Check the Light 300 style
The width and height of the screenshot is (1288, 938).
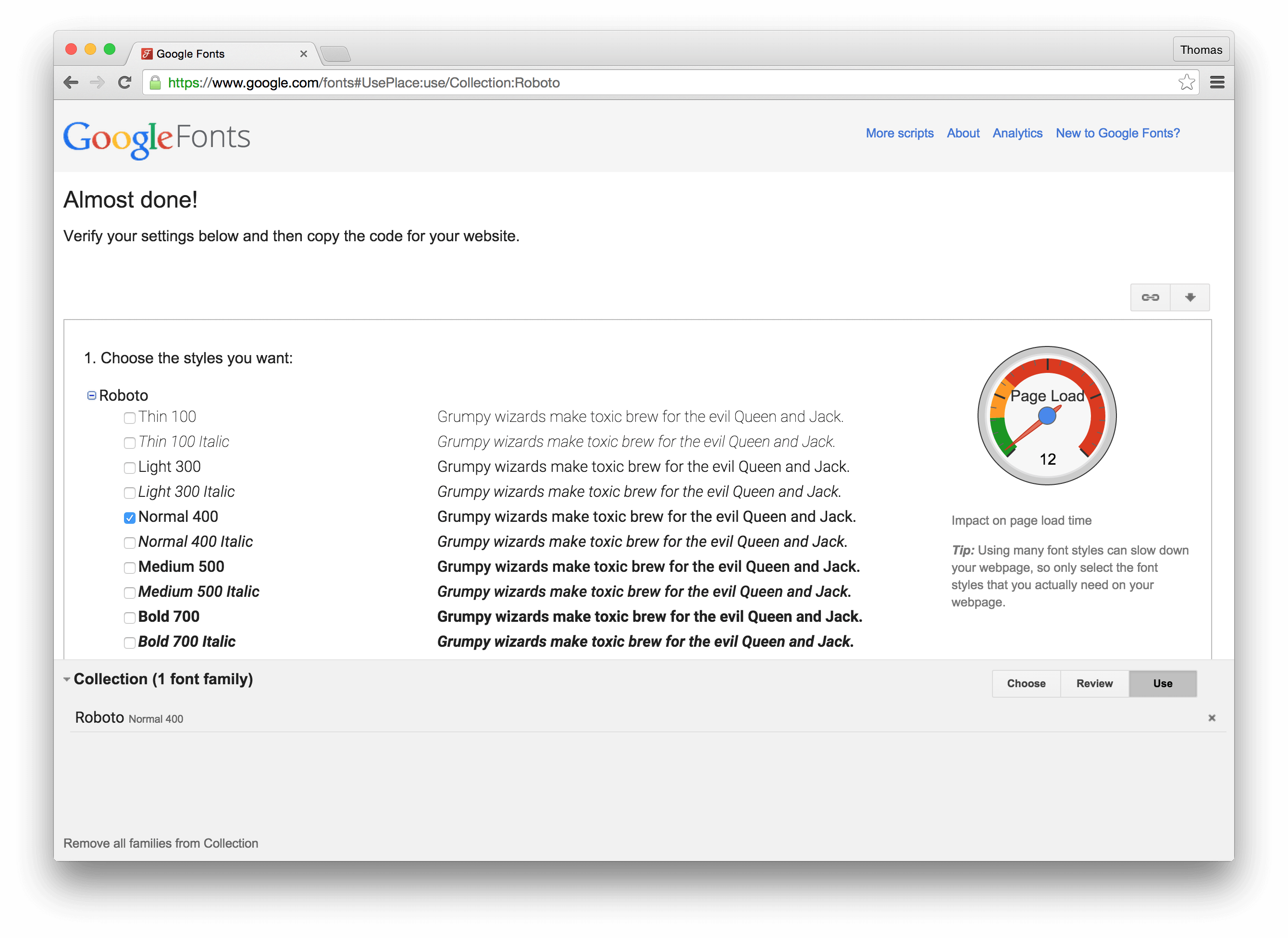pos(129,468)
